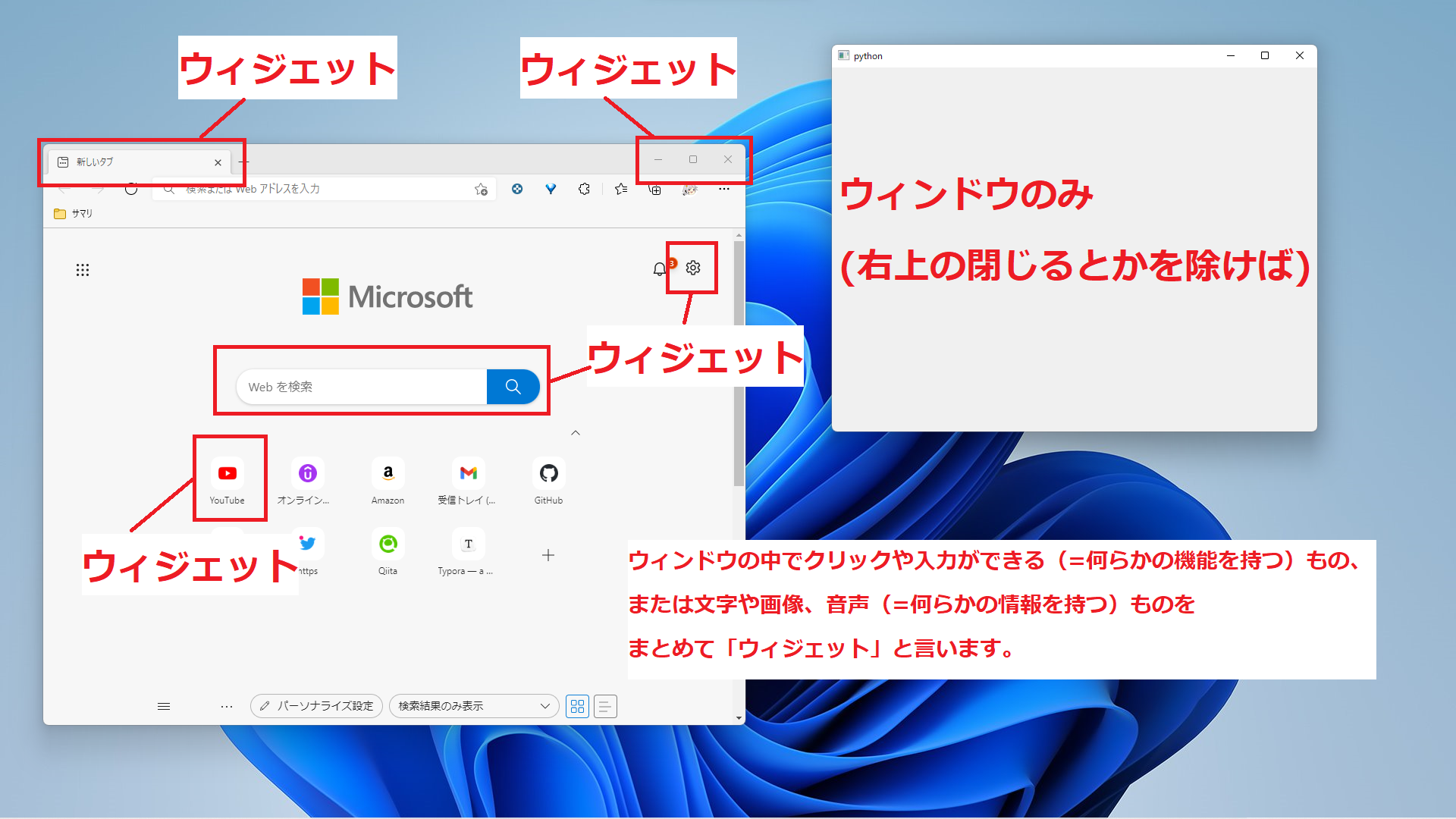Toggle the grid layout view at bottom right
Viewport: 1456px width, 819px height.
(577, 706)
